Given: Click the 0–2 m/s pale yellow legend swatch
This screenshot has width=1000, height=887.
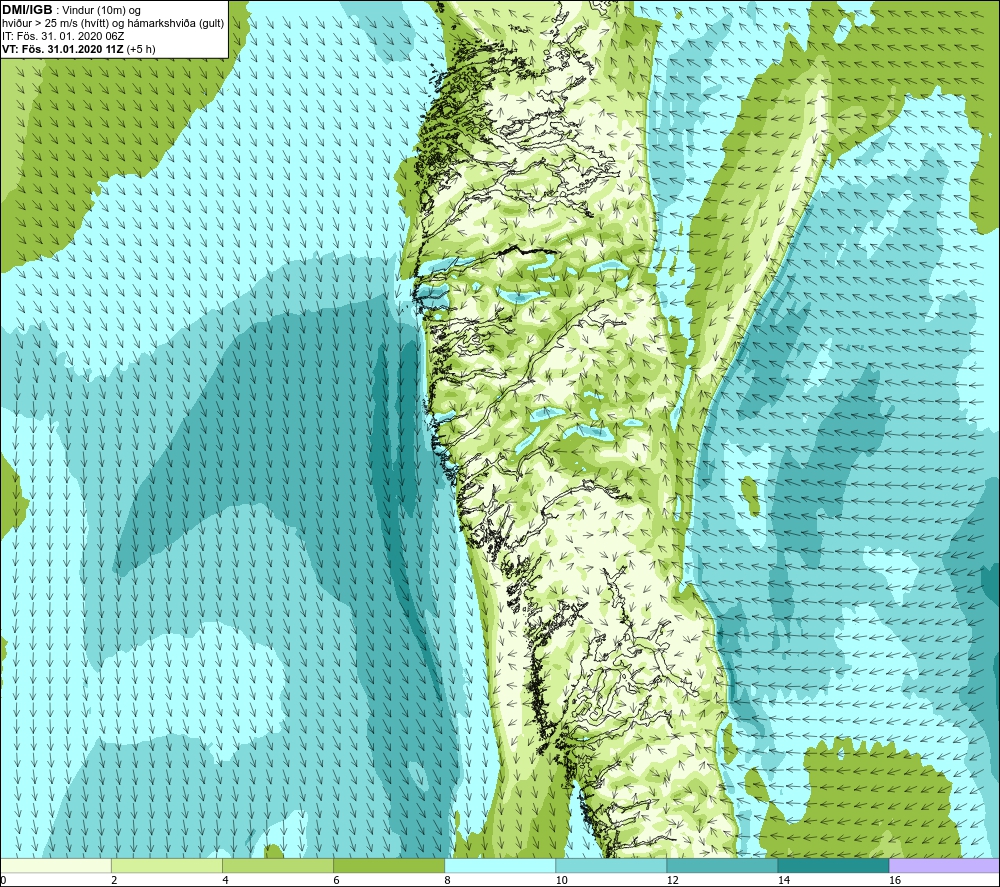Looking at the screenshot, I should pyautogui.click(x=56, y=865).
